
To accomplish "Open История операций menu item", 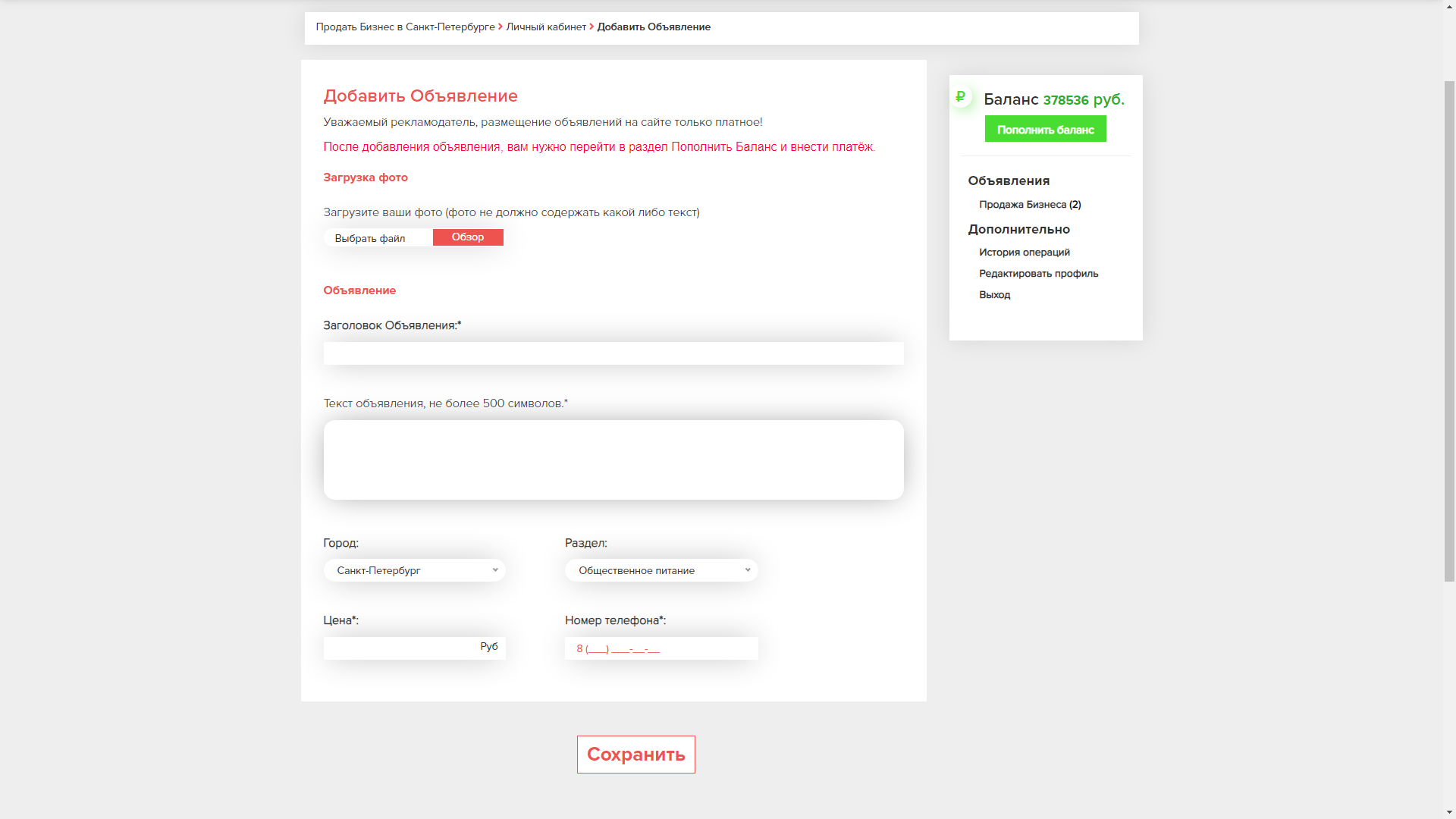I will (x=1024, y=253).
